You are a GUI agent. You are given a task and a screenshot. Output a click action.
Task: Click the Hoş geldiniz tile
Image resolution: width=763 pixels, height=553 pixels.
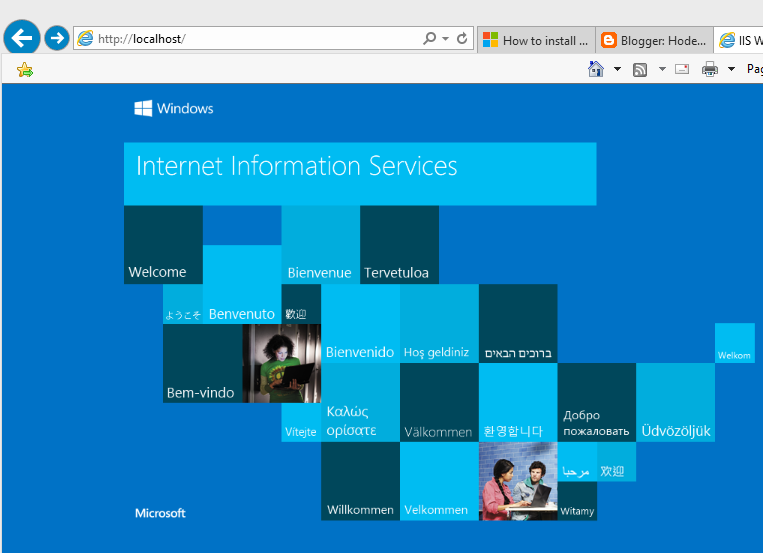(x=439, y=324)
